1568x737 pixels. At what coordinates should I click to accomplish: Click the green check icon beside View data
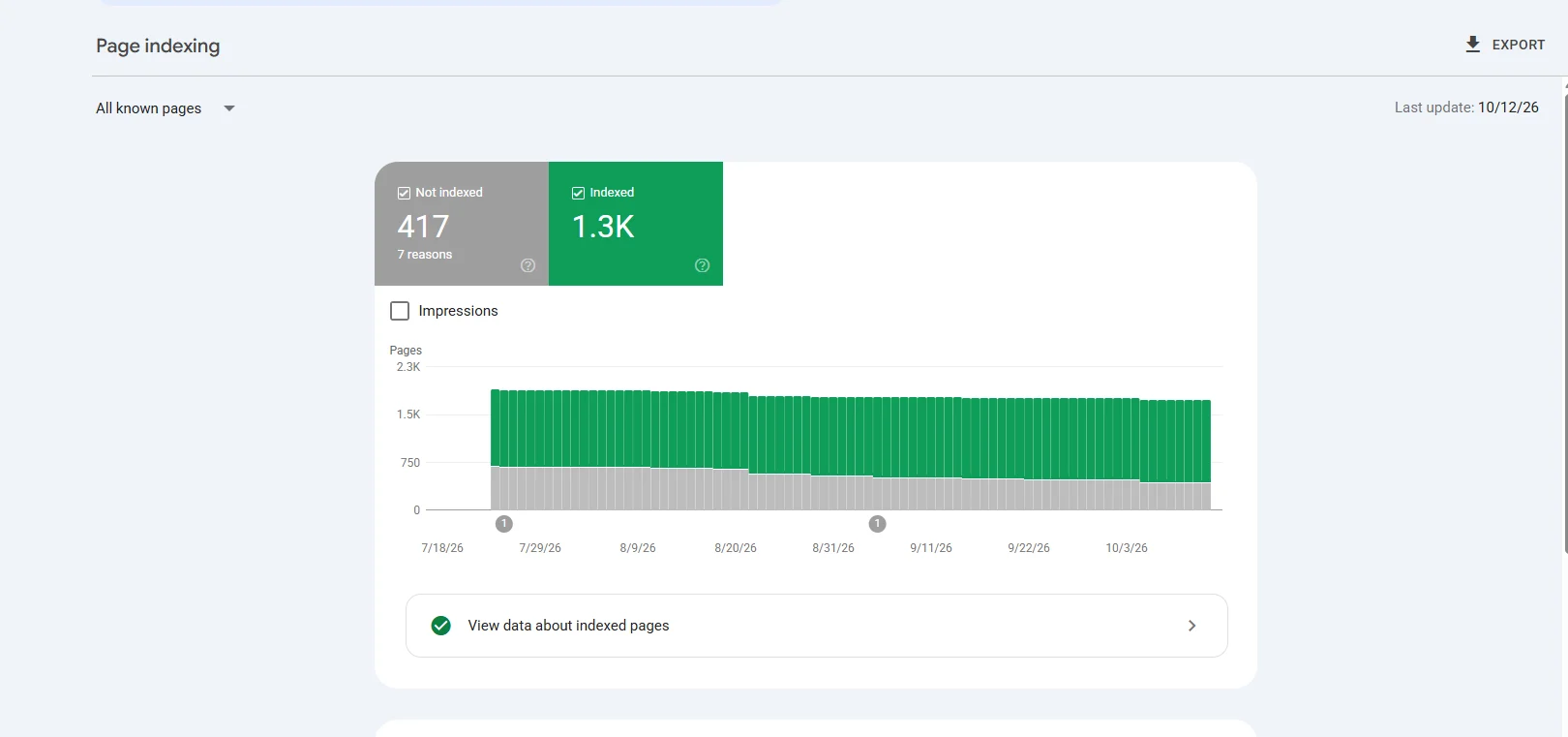point(441,626)
